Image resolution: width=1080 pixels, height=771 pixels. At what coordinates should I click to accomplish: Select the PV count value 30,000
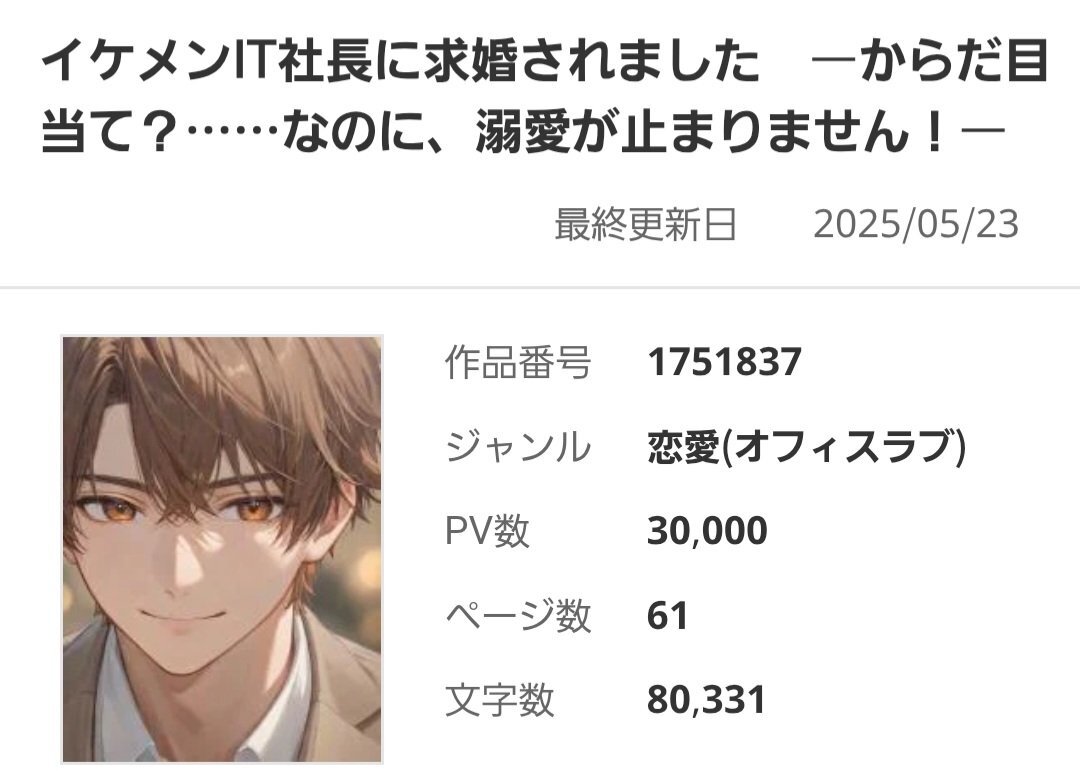(x=707, y=531)
